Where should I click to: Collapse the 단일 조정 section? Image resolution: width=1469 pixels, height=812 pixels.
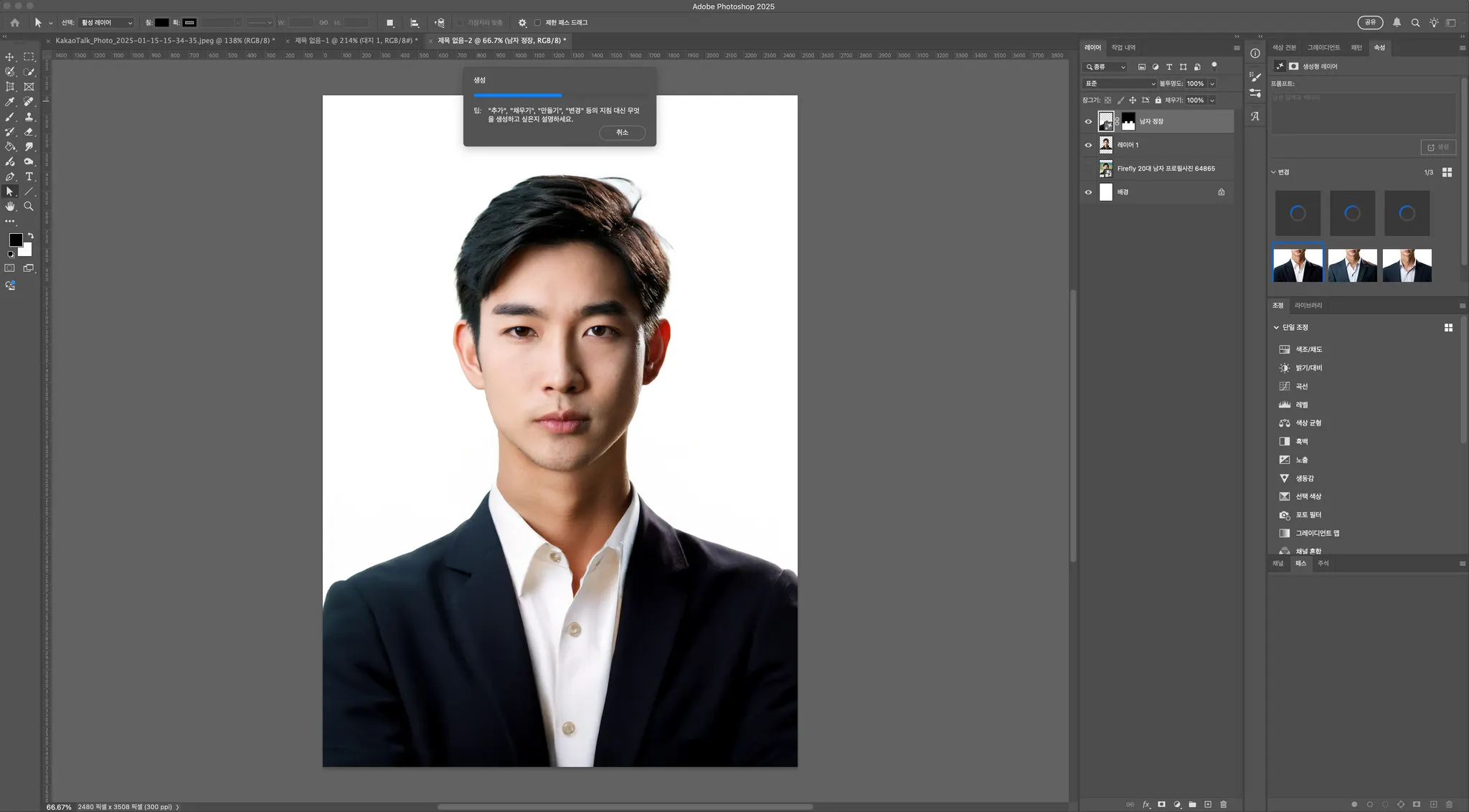tap(1276, 327)
